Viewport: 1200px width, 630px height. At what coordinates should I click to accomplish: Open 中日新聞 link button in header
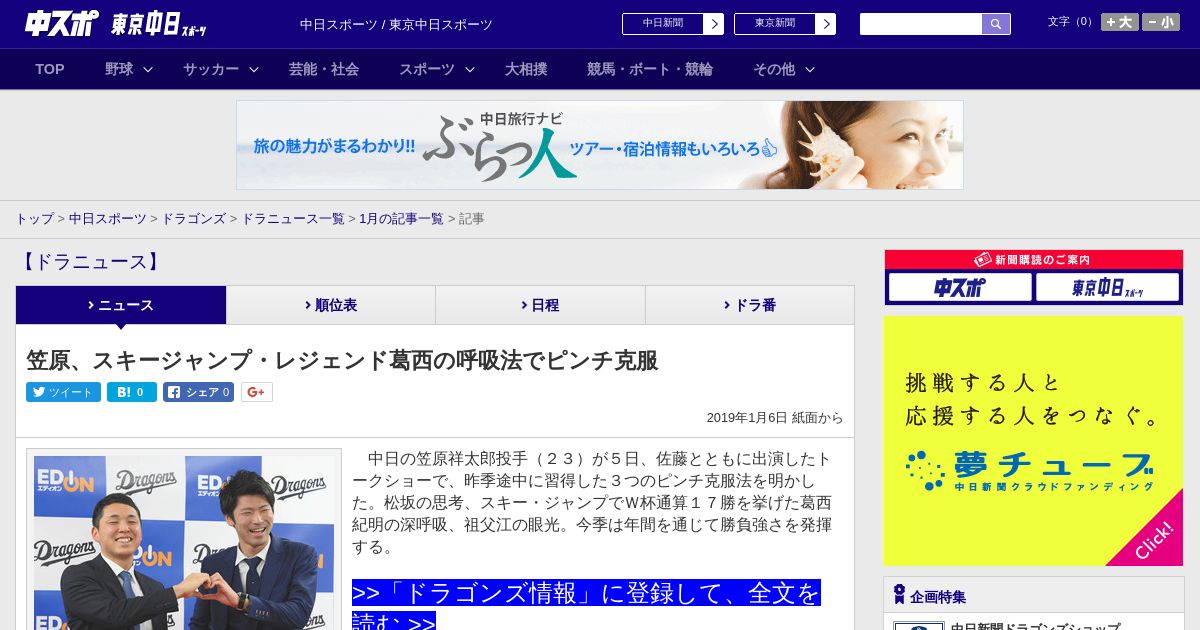pos(663,24)
